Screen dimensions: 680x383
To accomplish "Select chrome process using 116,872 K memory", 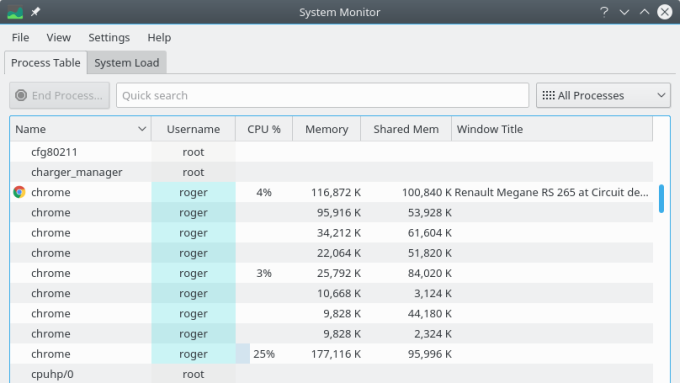I will coord(331,192).
